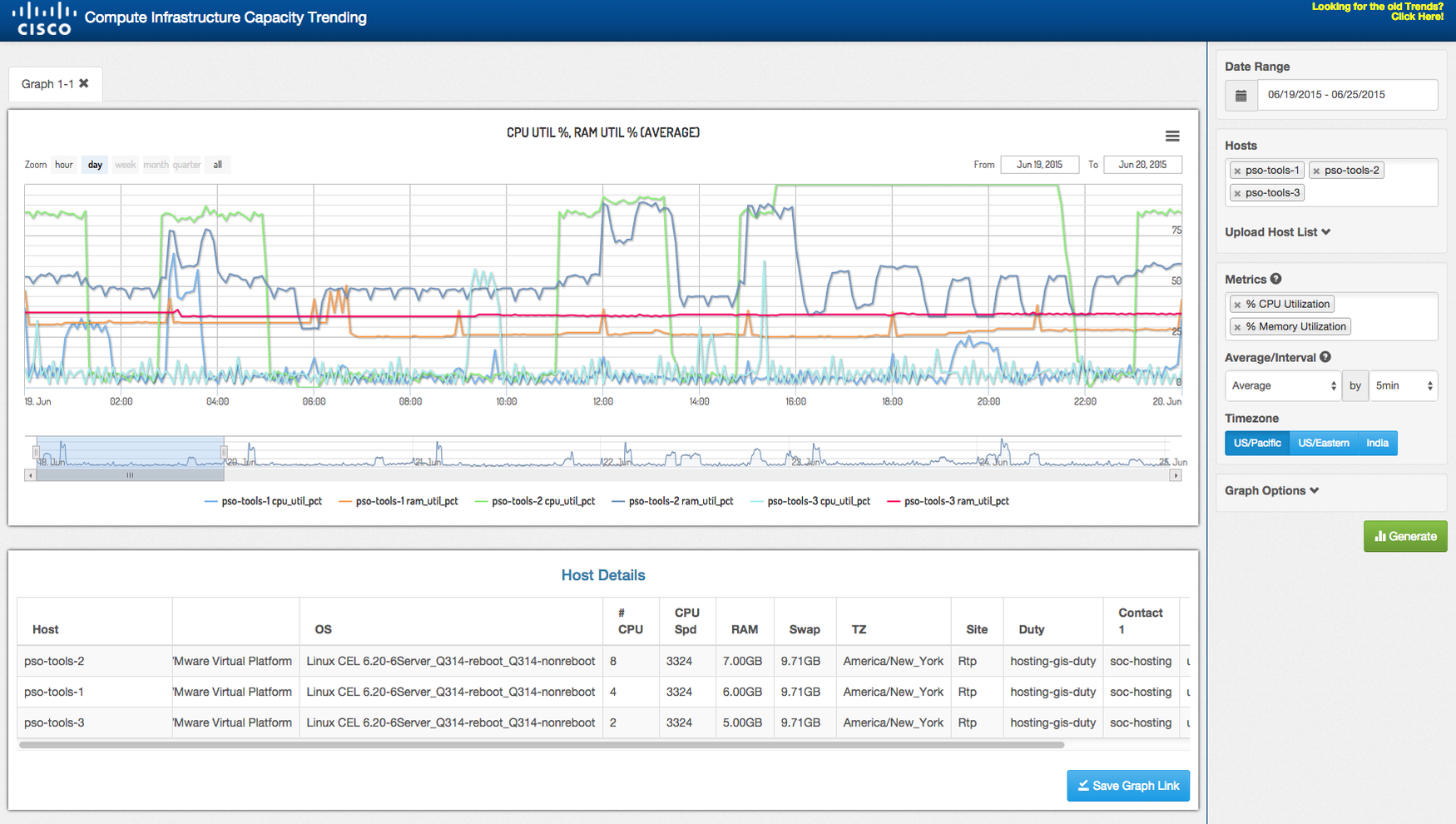Set chart zoom to hour
1456x824 pixels.
(64, 165)
